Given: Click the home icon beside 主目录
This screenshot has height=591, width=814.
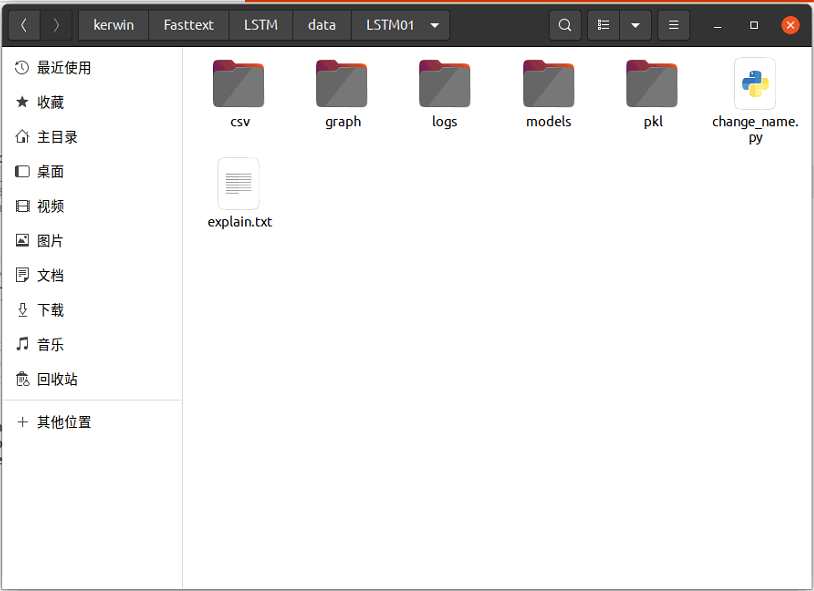Looking at the screenshot, I should tap(22, 137).
